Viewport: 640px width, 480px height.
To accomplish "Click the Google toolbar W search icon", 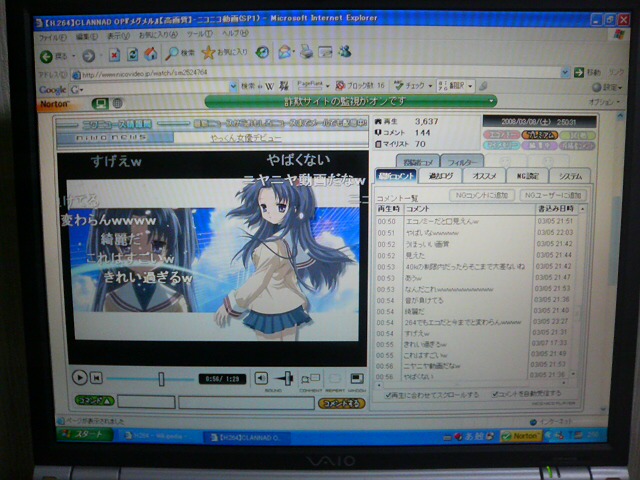I will pos(269,86).
